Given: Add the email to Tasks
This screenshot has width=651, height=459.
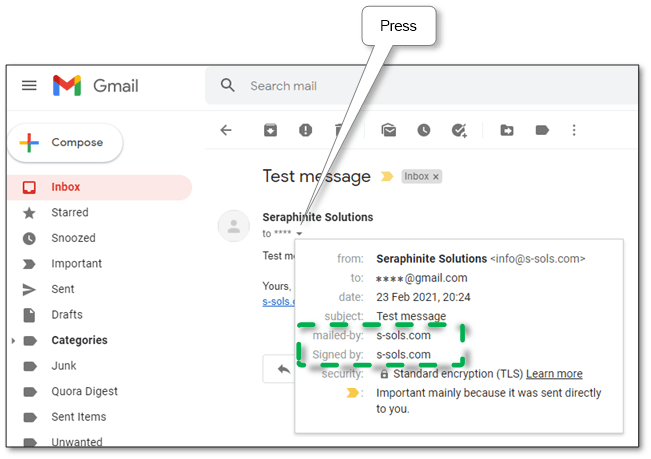Looking at the screenshot, I should coord(459,130).
